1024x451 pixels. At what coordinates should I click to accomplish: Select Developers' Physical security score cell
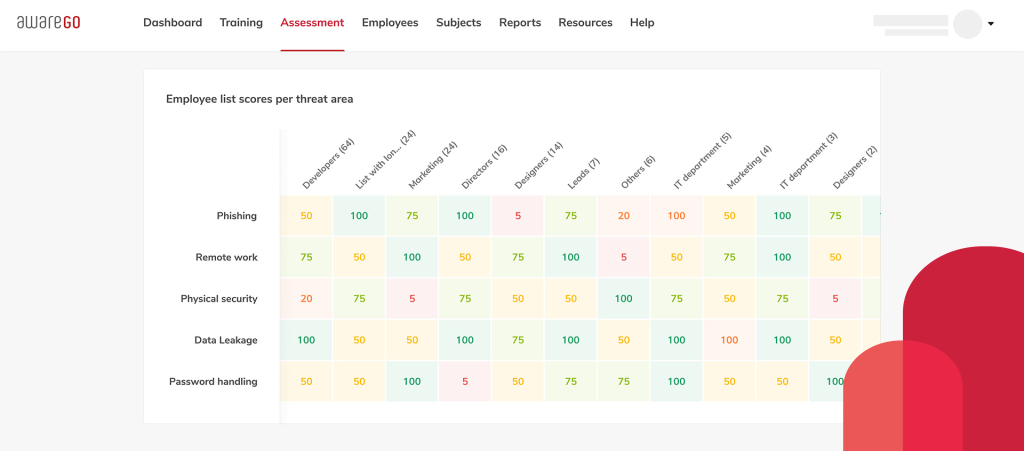pos(306,299)
